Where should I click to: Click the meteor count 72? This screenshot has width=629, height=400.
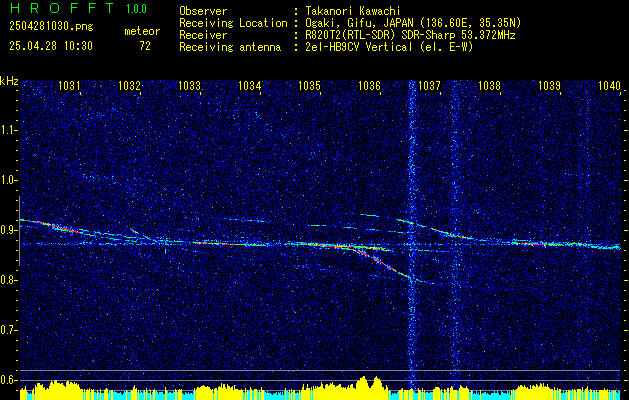tap(145, 46)
